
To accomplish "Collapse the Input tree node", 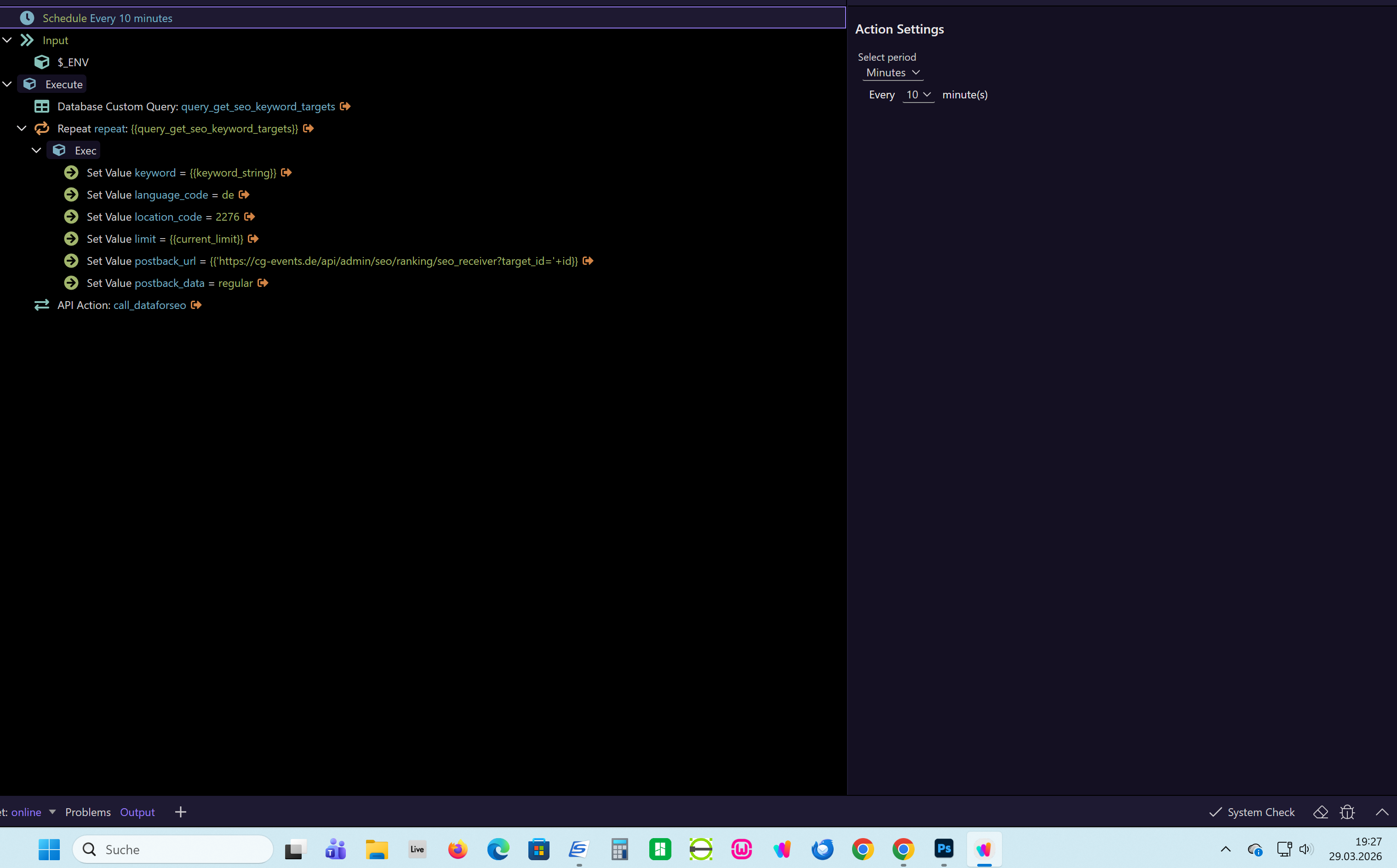I will (x=7, y=40).
